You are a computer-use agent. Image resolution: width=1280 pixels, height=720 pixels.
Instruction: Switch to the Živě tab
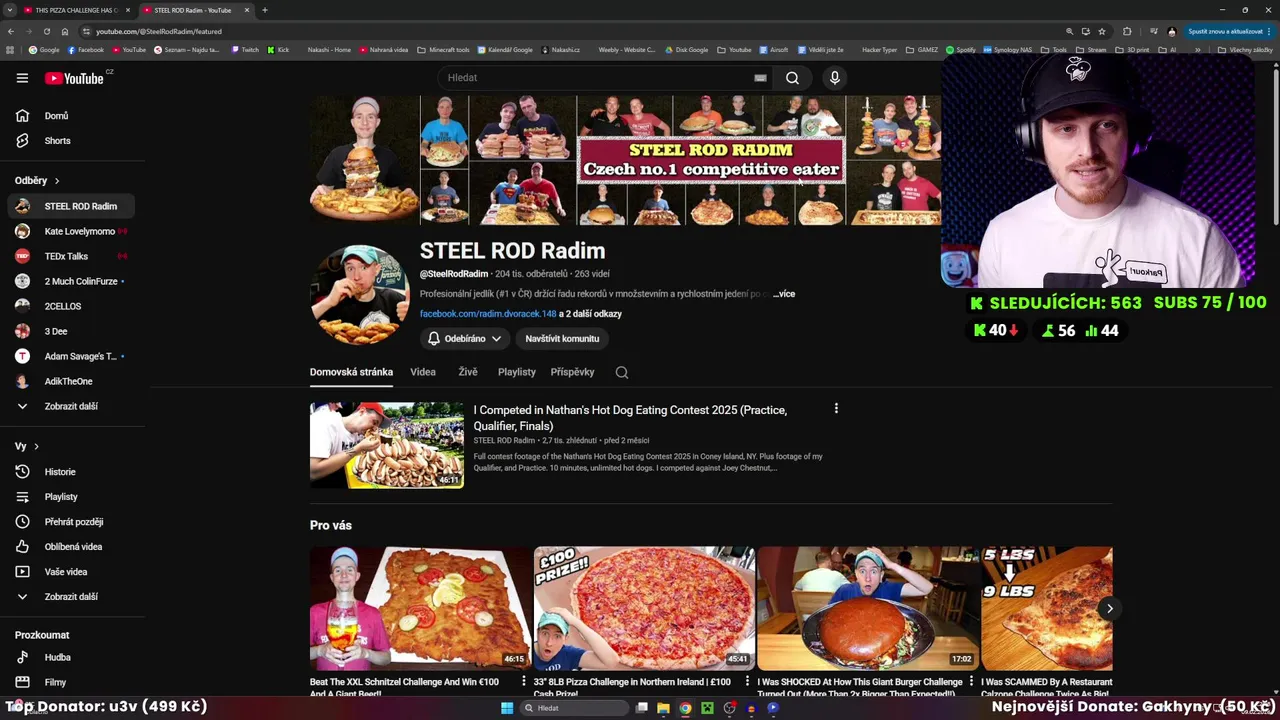tap(468, 372)
